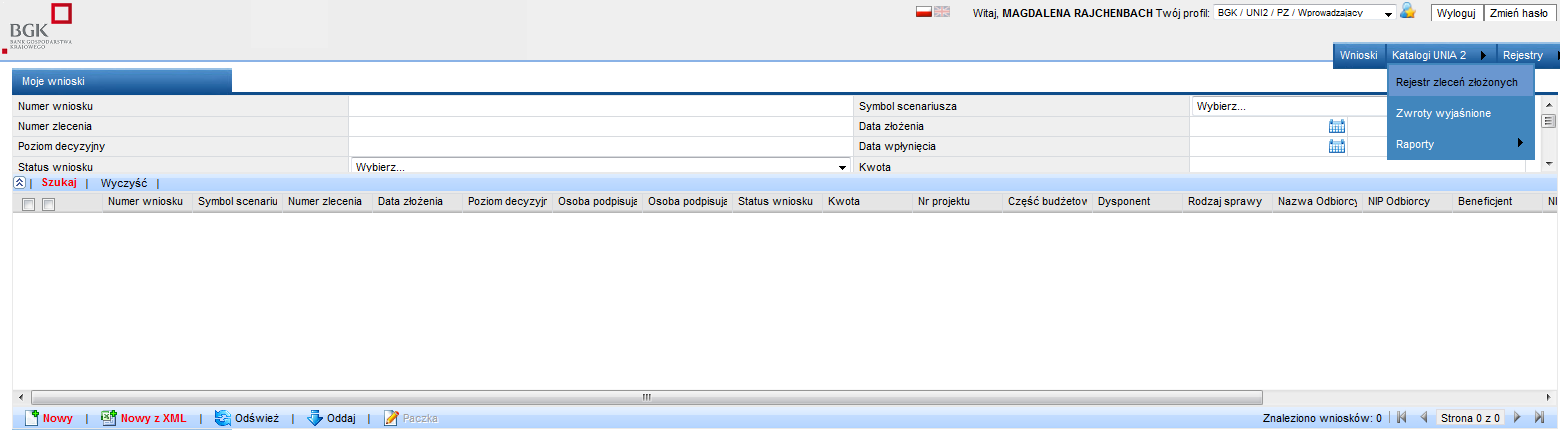The width and height of the screenshot is (1560, 430).
Task: Tick the second header checkbox in table
Action: (48, 204)
